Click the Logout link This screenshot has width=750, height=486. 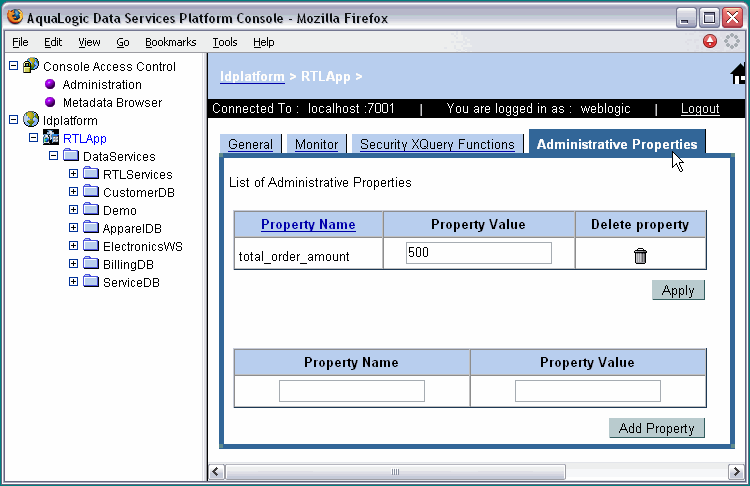click(700, 109)
